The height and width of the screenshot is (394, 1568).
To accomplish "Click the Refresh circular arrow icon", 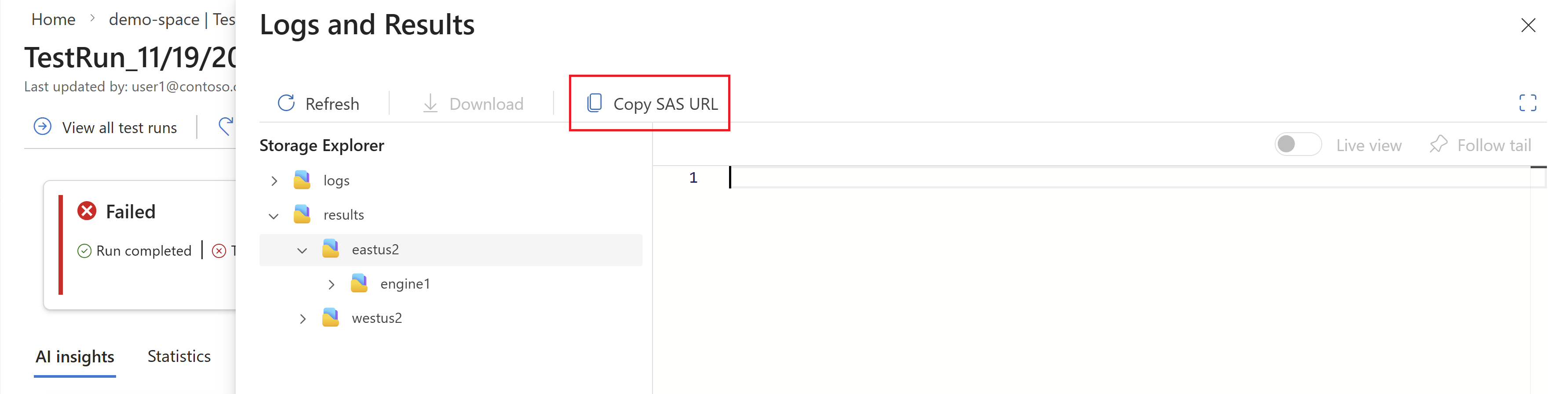I will [x=286, y=103].
